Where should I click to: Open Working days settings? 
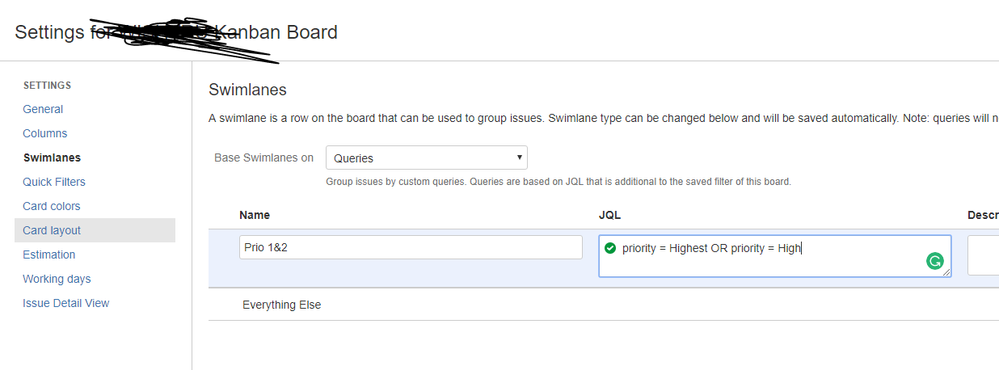57,278
